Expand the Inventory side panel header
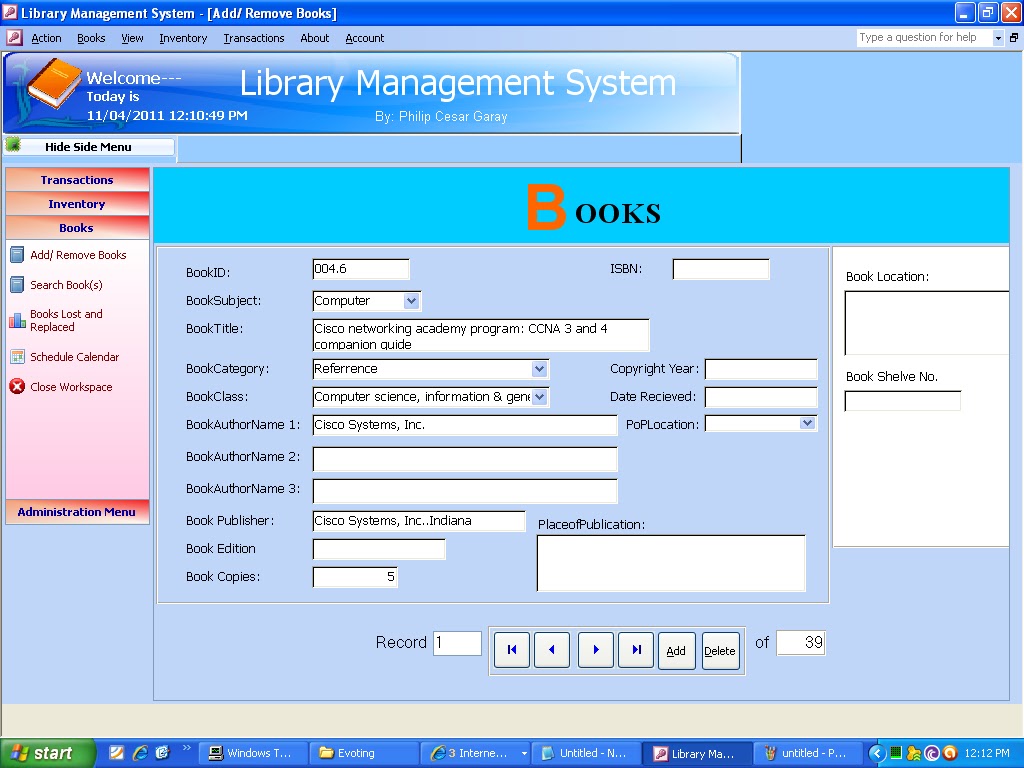This screenshot has height=768, width=1024. [x=77, y=204]
